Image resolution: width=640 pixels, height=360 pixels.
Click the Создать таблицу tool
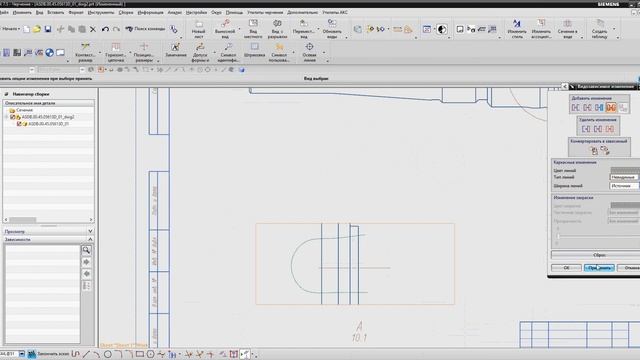point(600,29)
